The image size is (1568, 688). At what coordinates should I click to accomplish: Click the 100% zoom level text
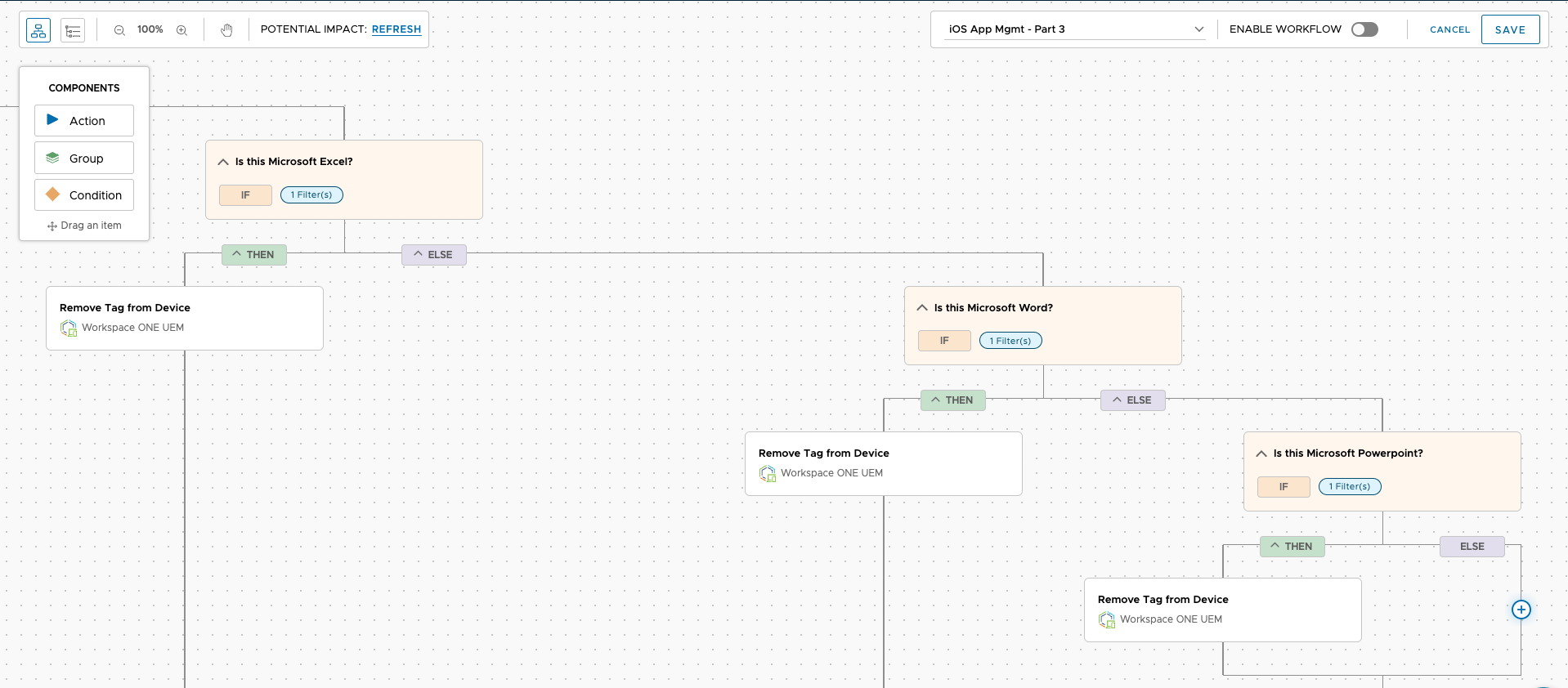(x=150, y=29)
